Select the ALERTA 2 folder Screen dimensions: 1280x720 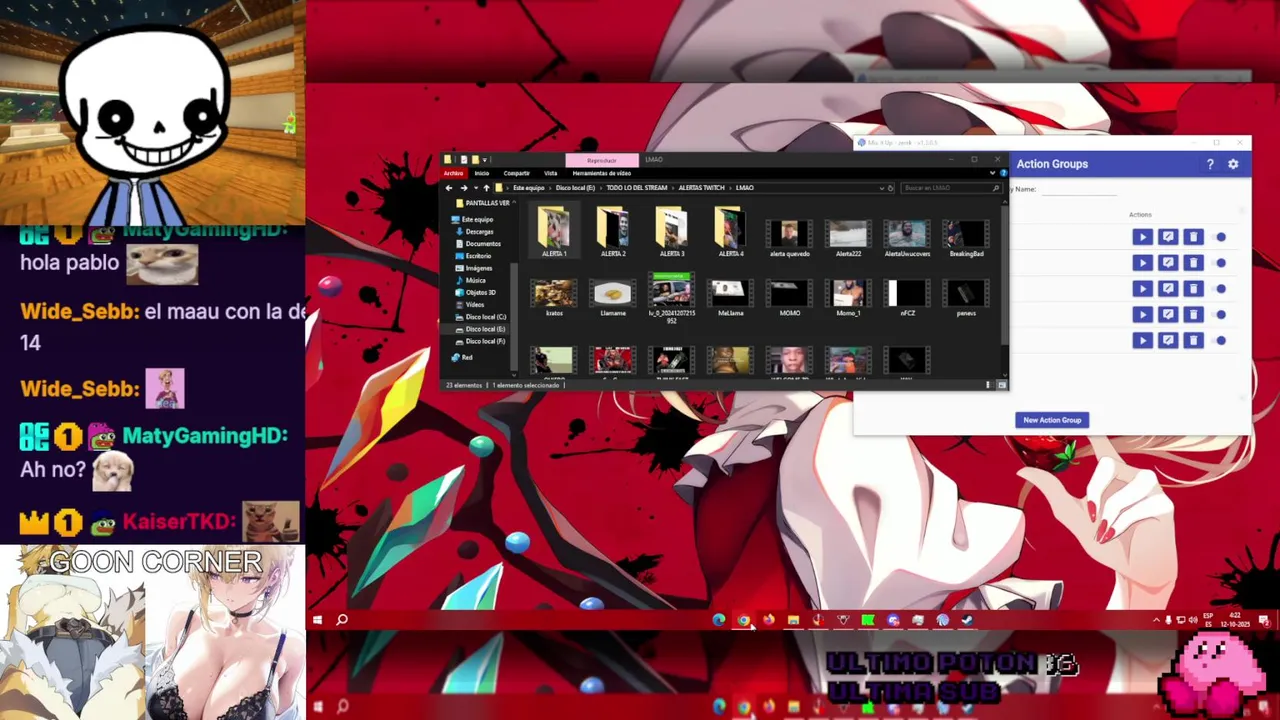point(613,233)
